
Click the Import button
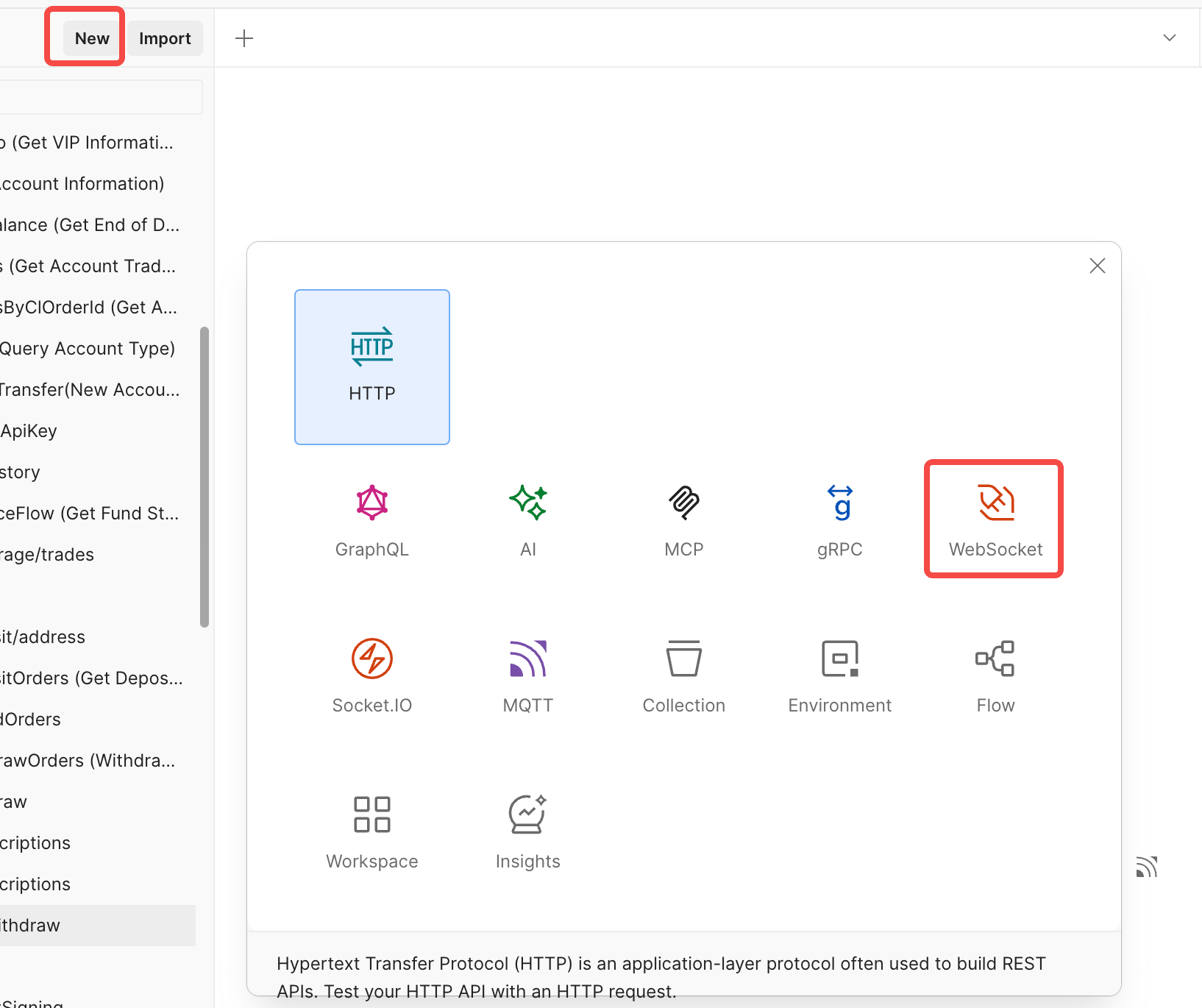click(165, 38)
